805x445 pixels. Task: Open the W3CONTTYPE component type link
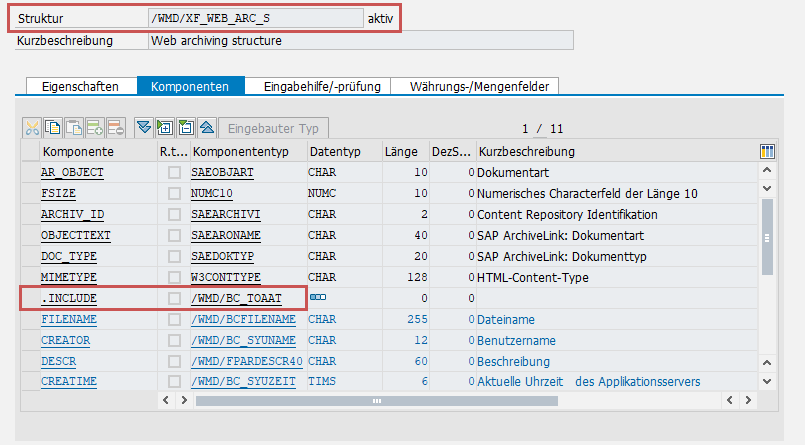[x=226, y=277]
